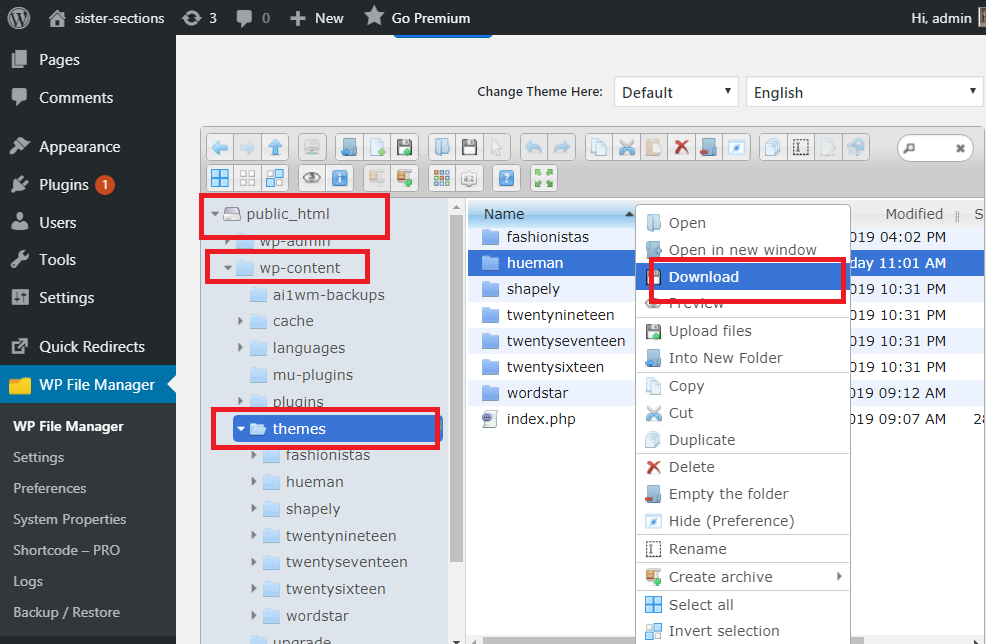Click the Fullscreen green arrows icon
The image size is (986, 644).
coord(544,178)
